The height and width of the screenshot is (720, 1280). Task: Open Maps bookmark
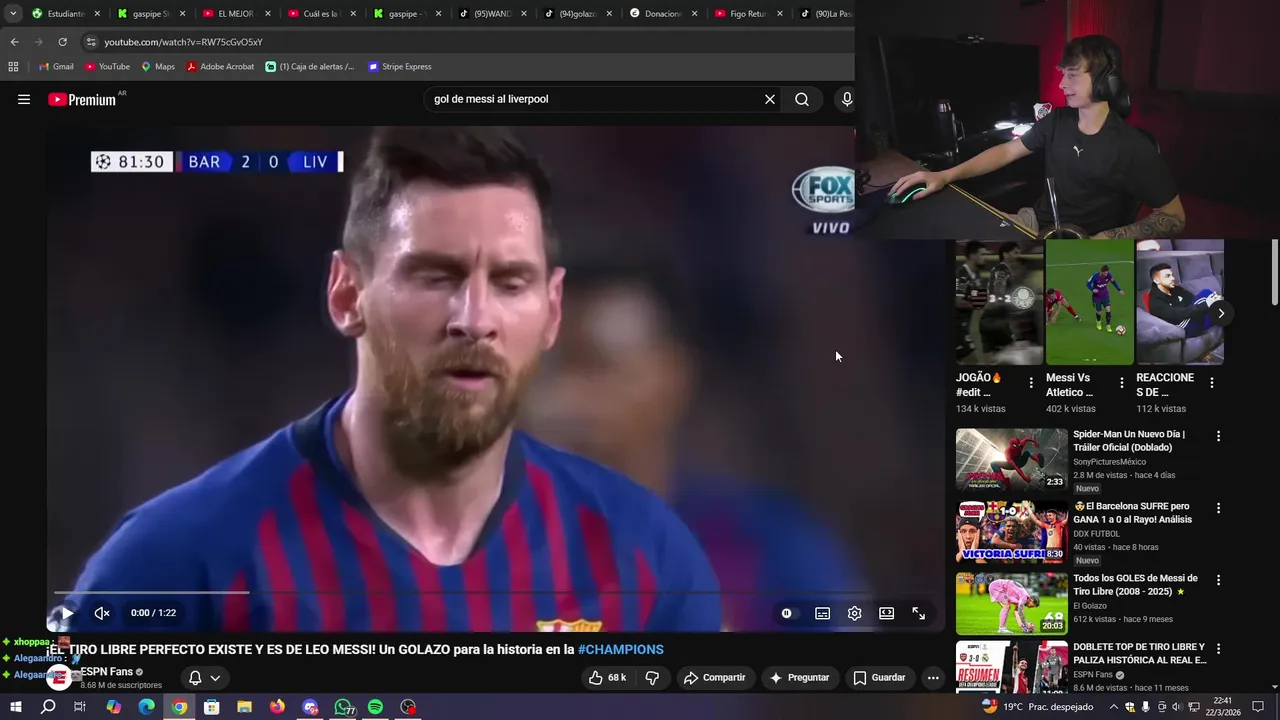[157, 67]
